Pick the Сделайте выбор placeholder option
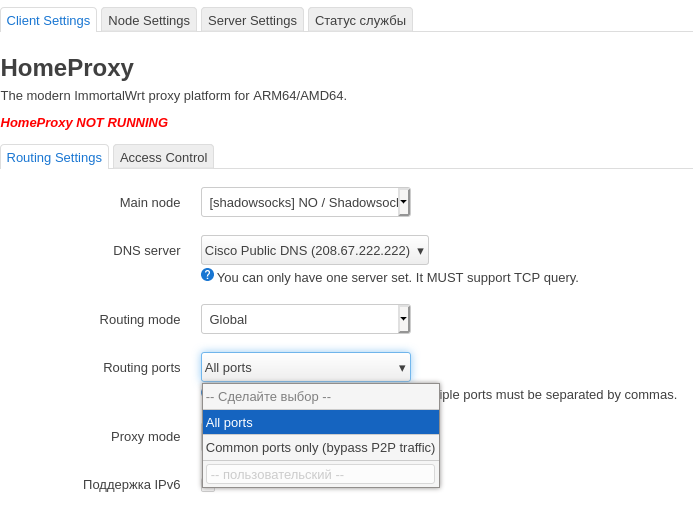 pos(320,396)
